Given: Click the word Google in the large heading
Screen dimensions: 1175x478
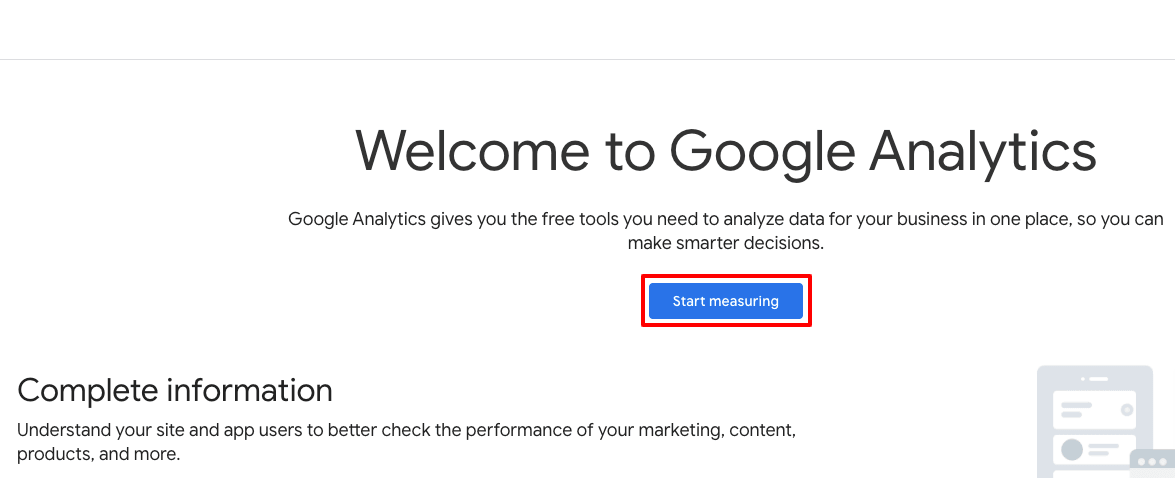Looking at the screenshot, I should [x=762, y=151].
